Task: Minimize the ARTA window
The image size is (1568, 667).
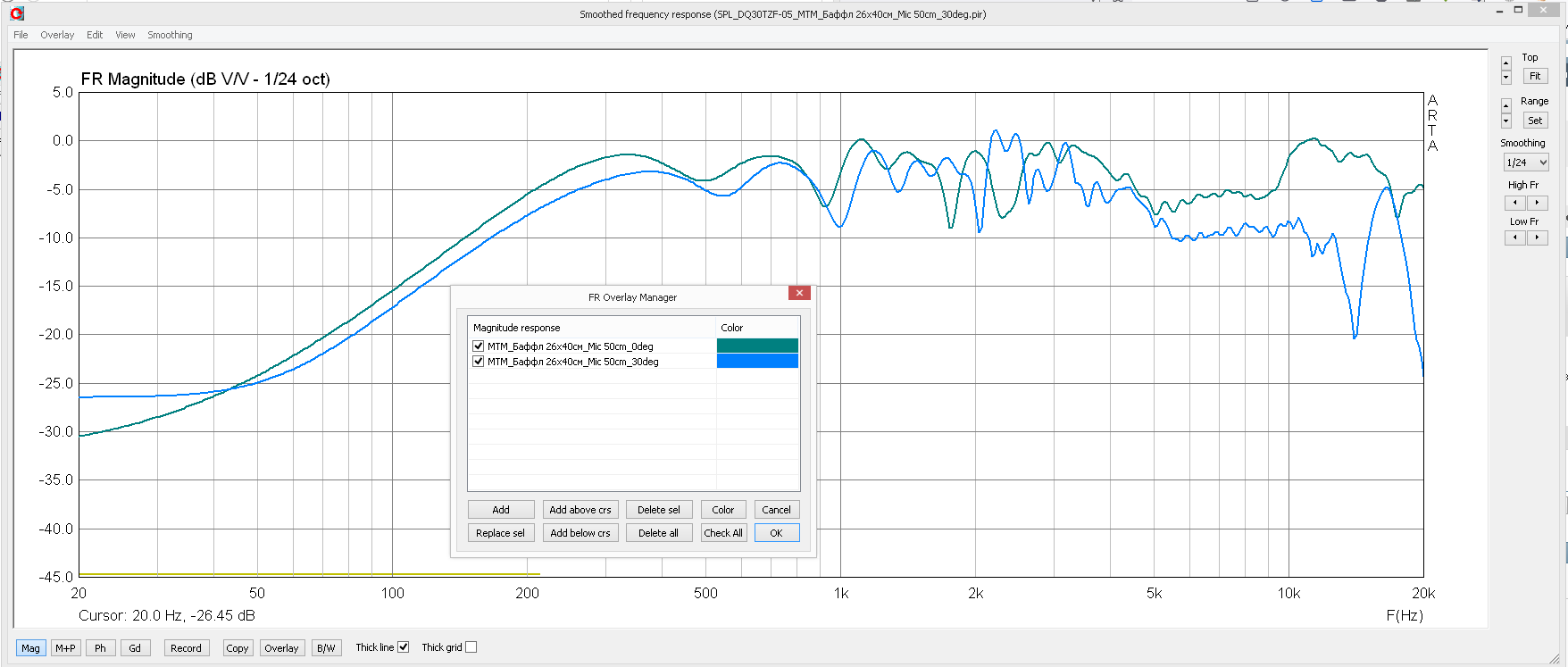Action: (1499, 10)
